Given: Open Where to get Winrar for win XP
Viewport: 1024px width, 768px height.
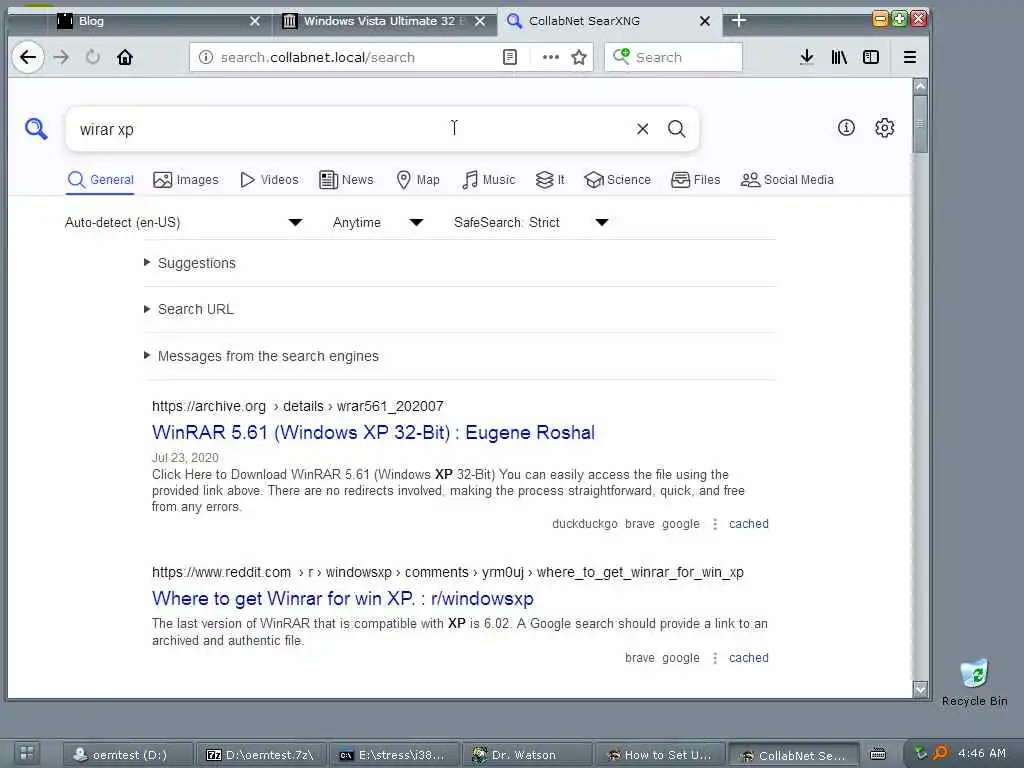Looking at the screenshot, I should coord(342,598).
